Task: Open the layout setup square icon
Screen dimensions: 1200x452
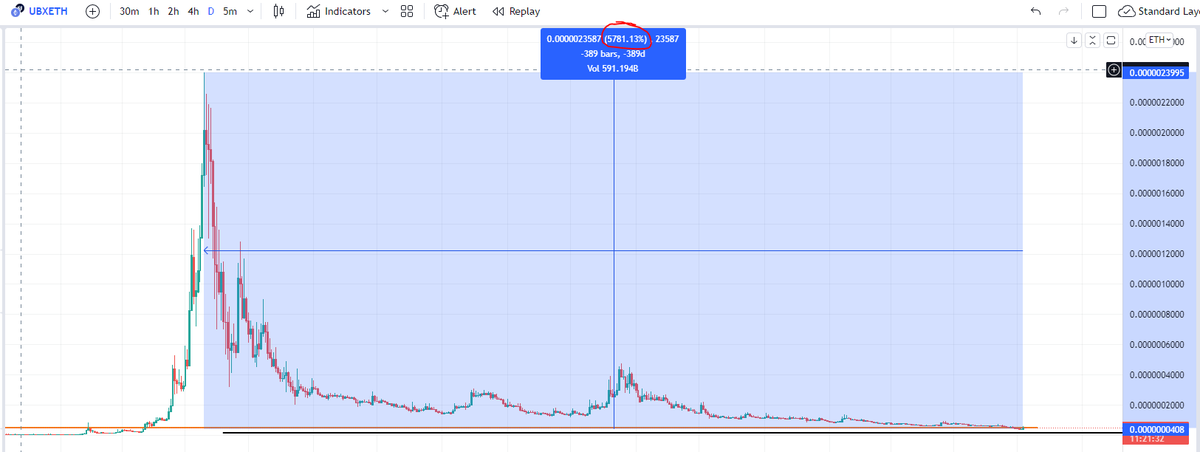Action: [1099, 12]
